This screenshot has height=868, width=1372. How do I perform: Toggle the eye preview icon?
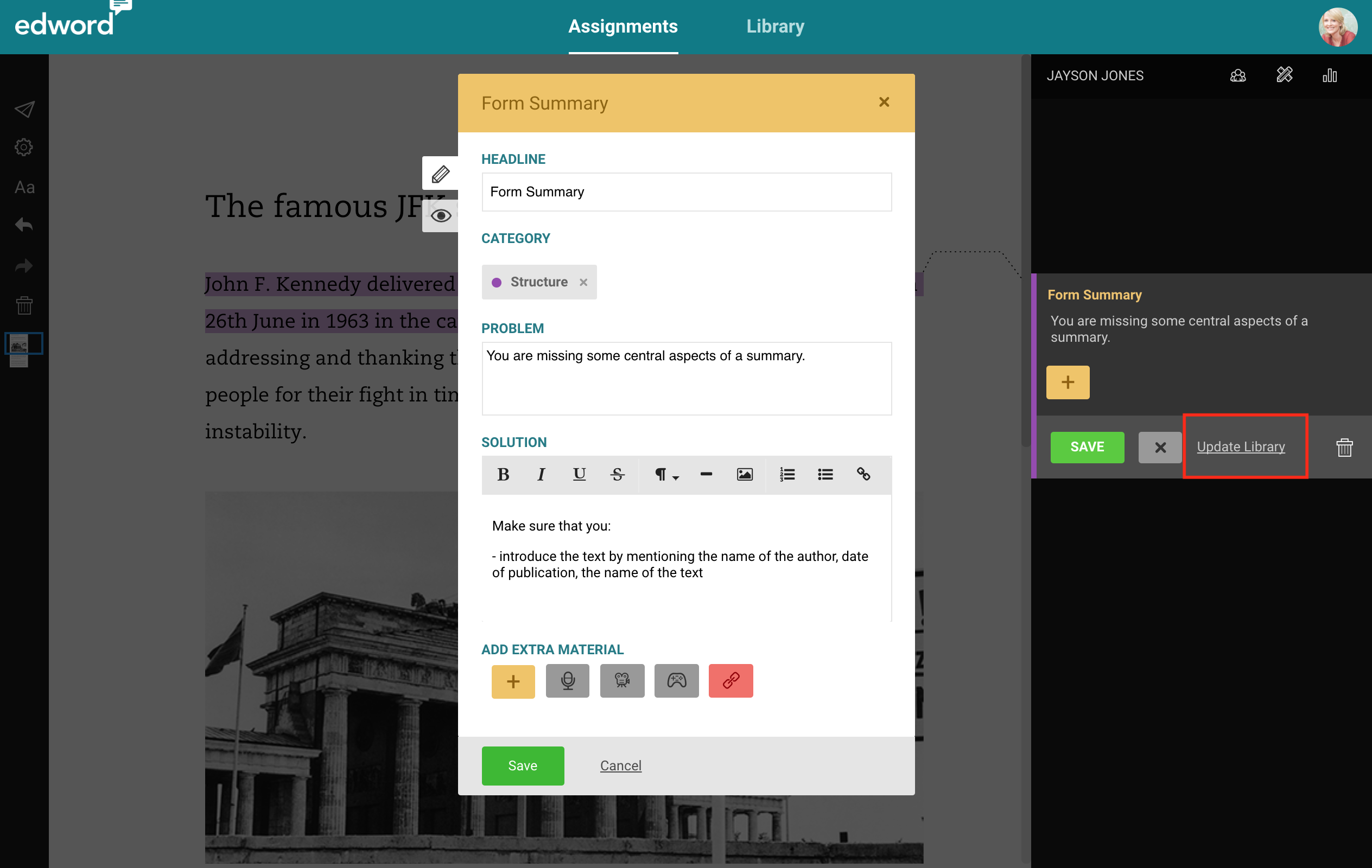point(441,216)
